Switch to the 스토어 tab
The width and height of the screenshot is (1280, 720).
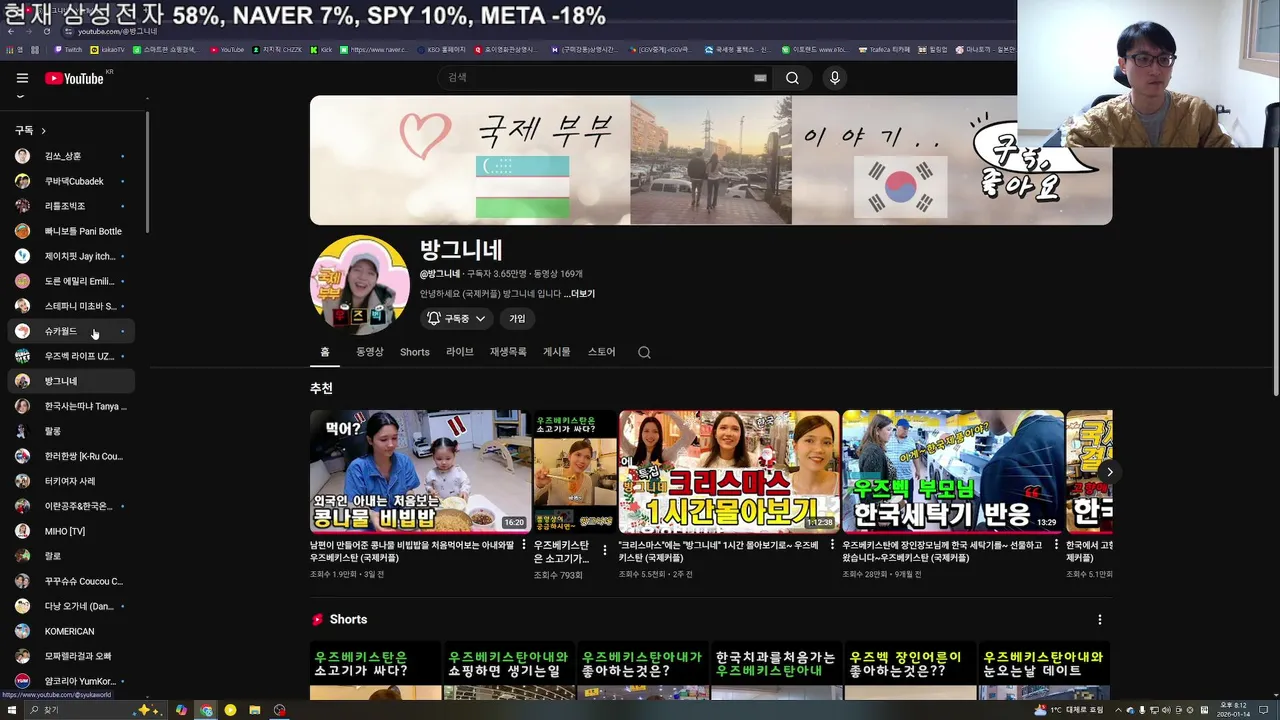(x=601, y=352)
